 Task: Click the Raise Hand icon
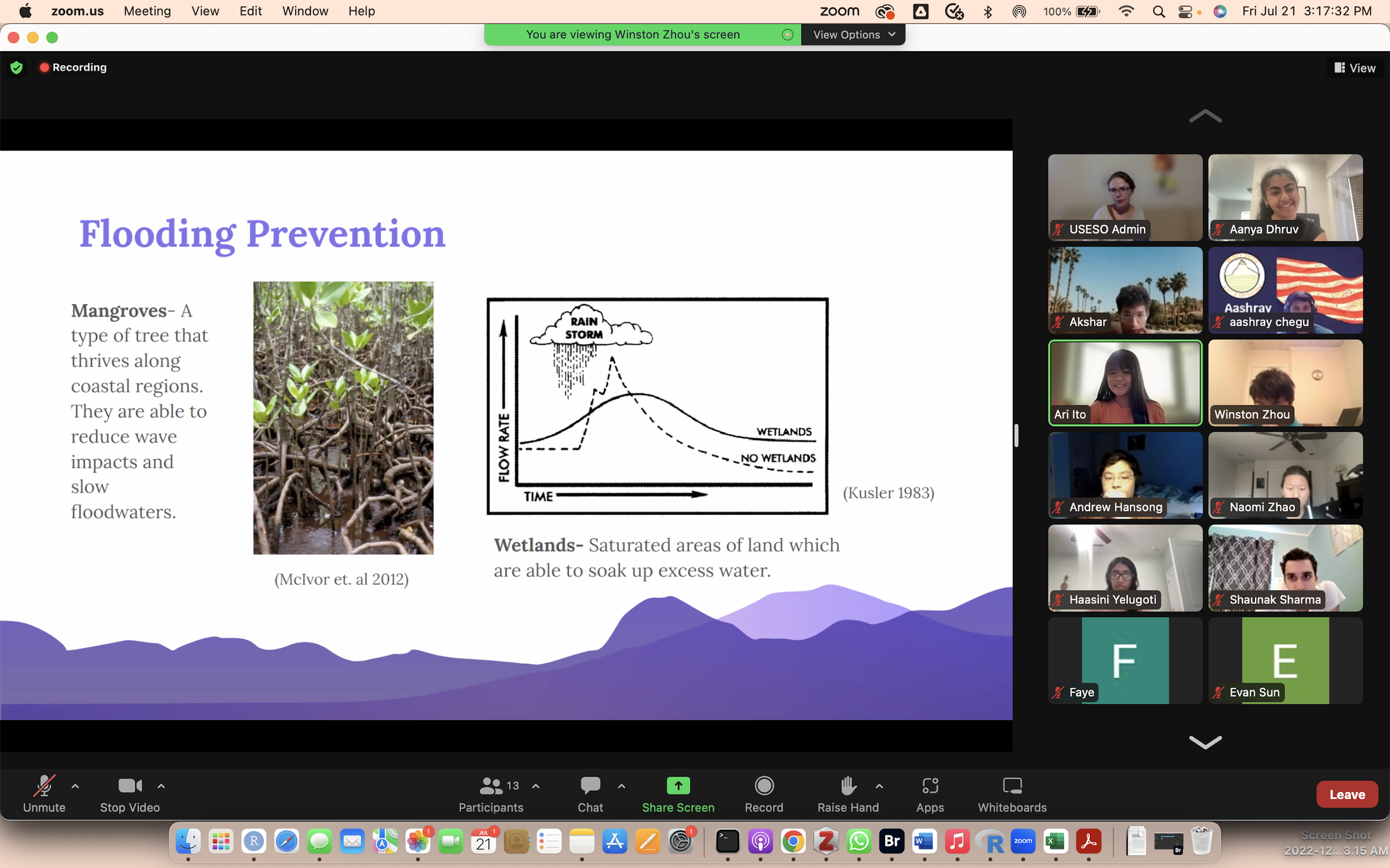848,786
